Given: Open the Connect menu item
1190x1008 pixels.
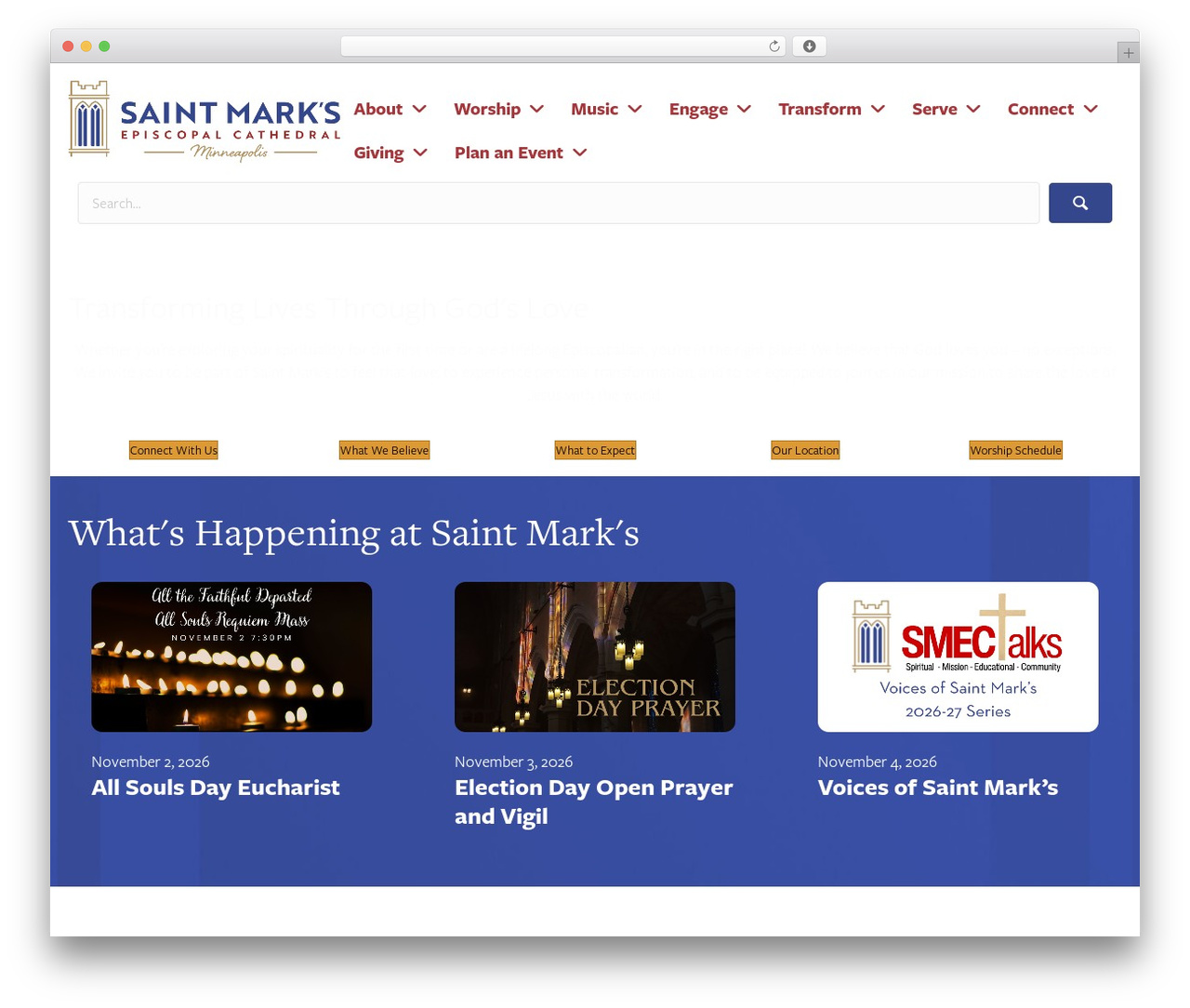Looking at the screenshot, I should [1040, 109].
